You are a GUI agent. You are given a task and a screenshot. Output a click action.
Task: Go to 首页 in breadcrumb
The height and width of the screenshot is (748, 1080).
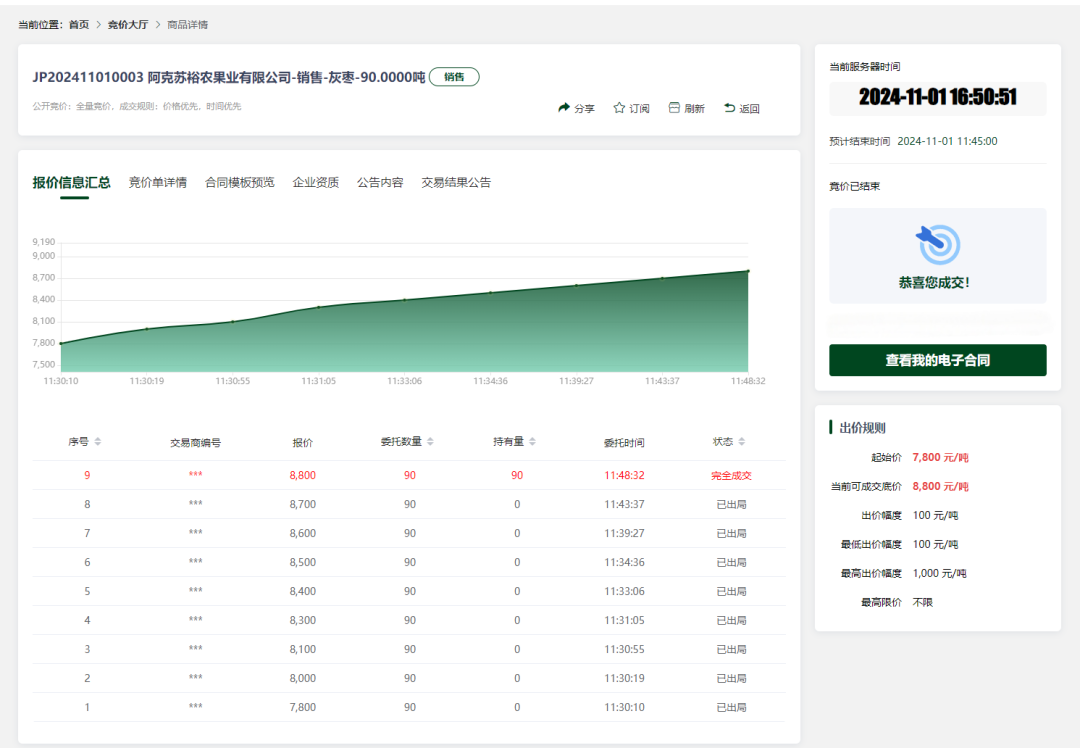click(x=78, y=24)
